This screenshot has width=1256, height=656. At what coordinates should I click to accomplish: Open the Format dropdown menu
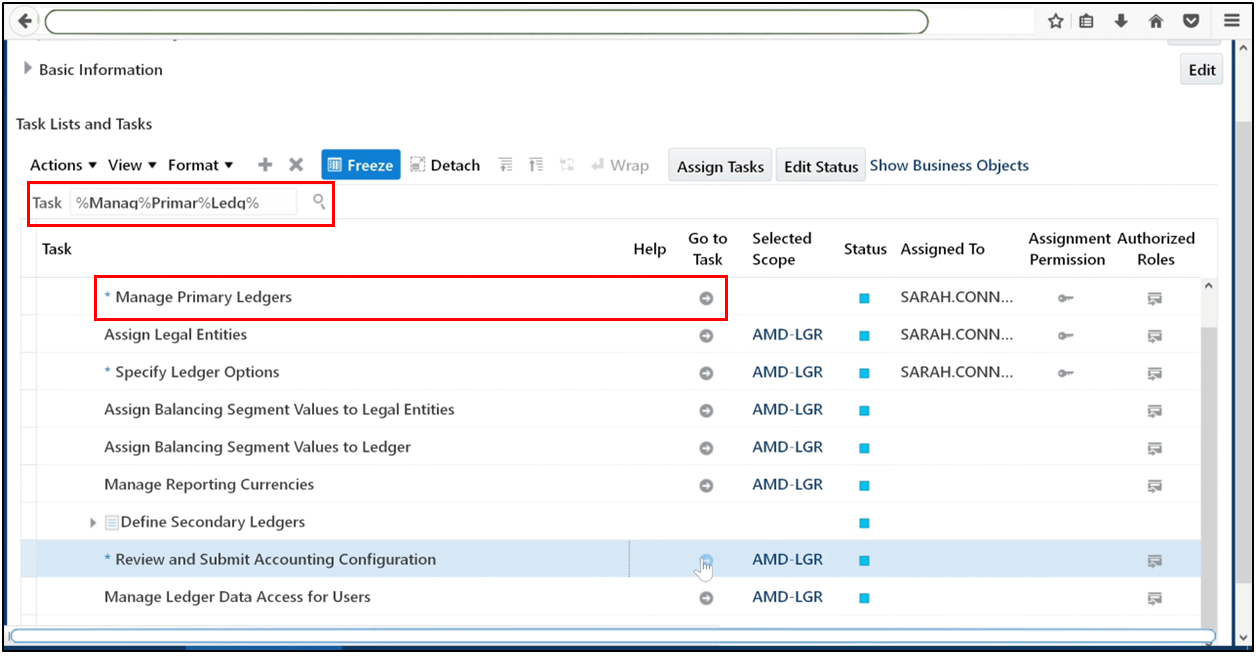point(200,164)
